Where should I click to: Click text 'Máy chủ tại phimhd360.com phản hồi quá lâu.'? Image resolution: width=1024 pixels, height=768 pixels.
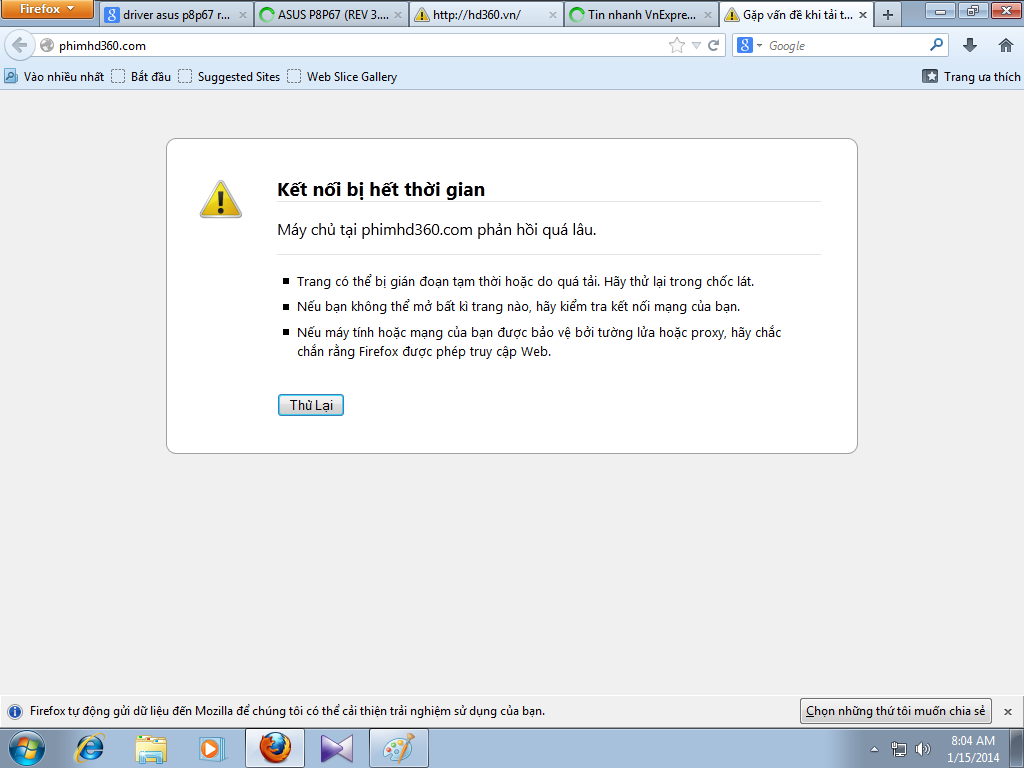pyautogui.click(x=436, y=230)
